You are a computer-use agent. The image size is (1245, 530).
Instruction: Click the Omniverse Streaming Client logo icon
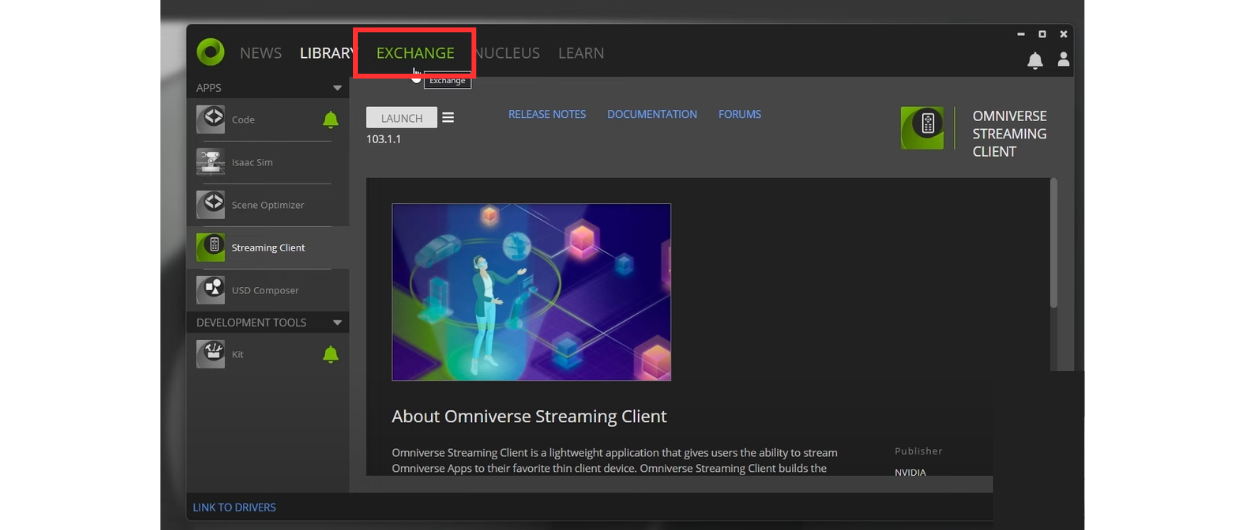pos(922,128)
